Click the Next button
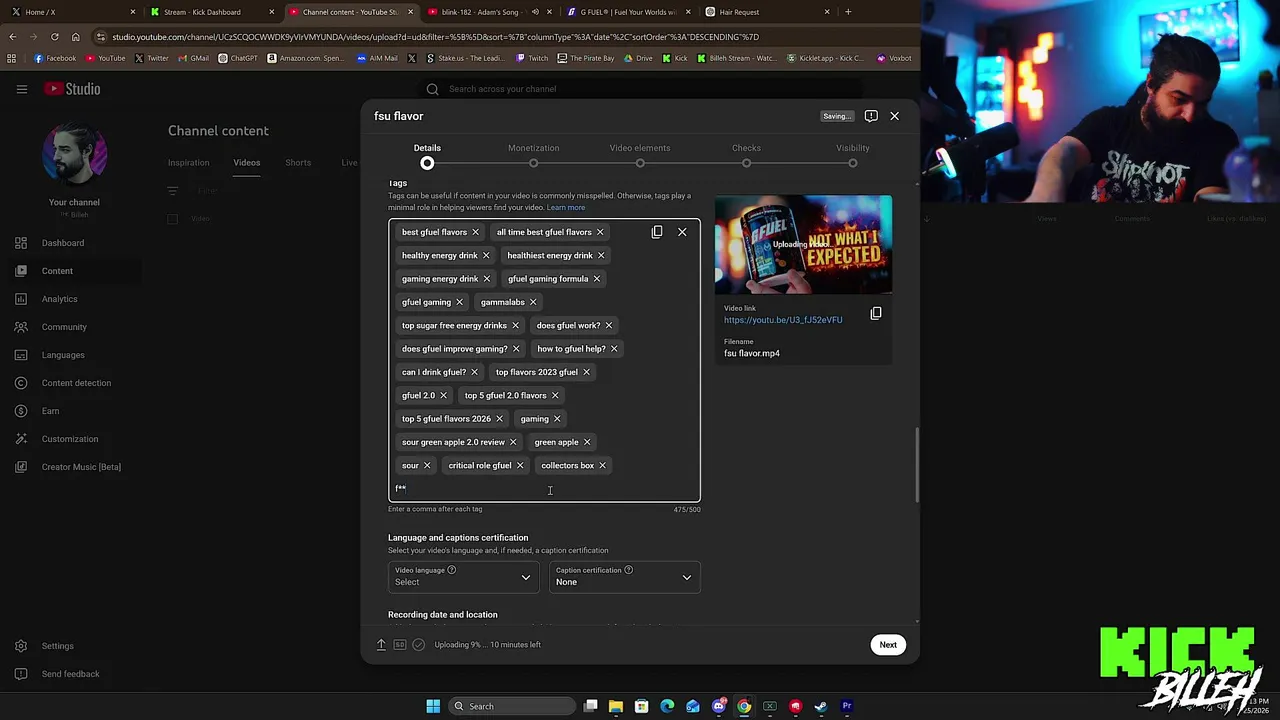The width and height of the screenshot is (1280, 720). (888, 645)
